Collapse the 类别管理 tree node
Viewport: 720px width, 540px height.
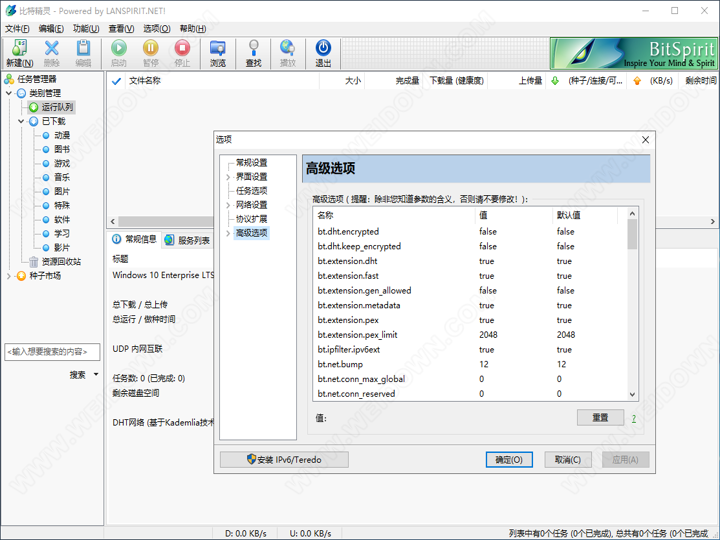point(9,93)
